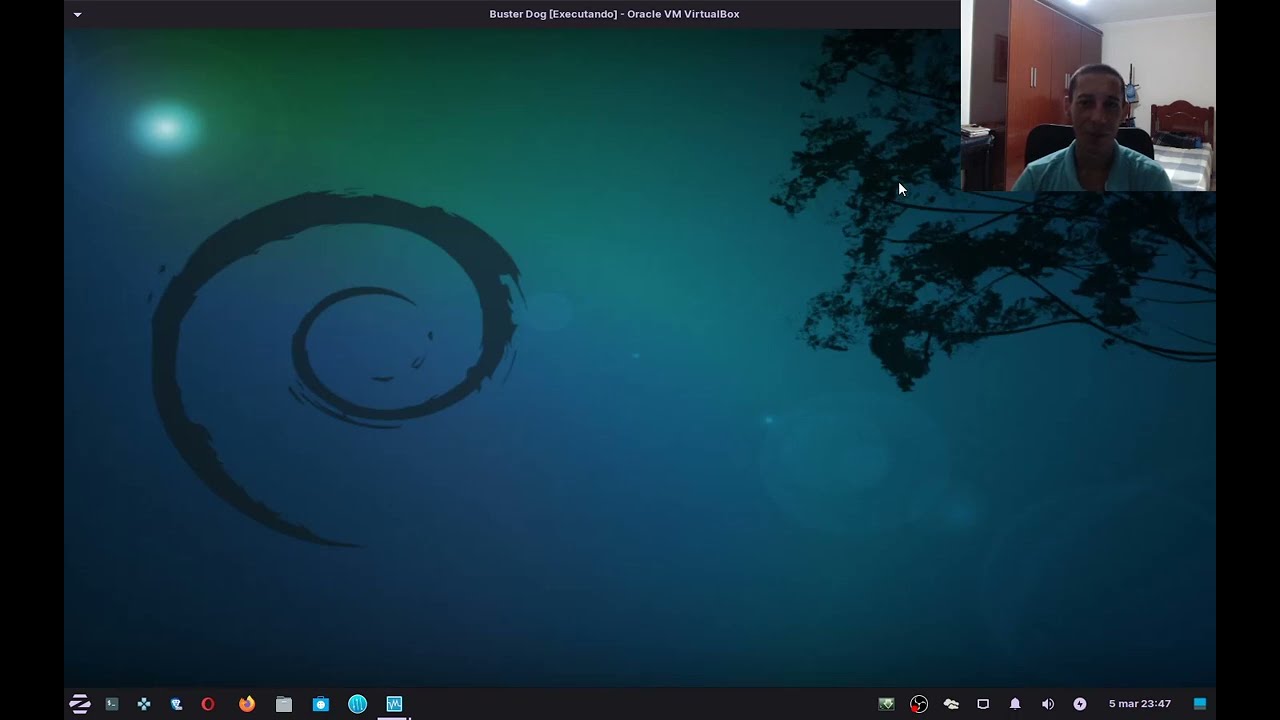Click the green download tray icon

886,704
